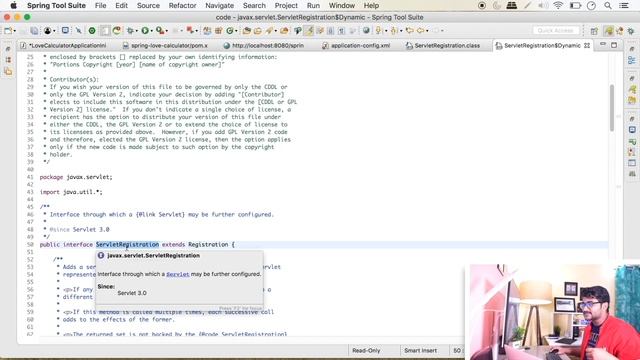The width and height of the screenshot is (640, 360).
Task: Click the Servlet link in hover popup
Action: point(178,274)
